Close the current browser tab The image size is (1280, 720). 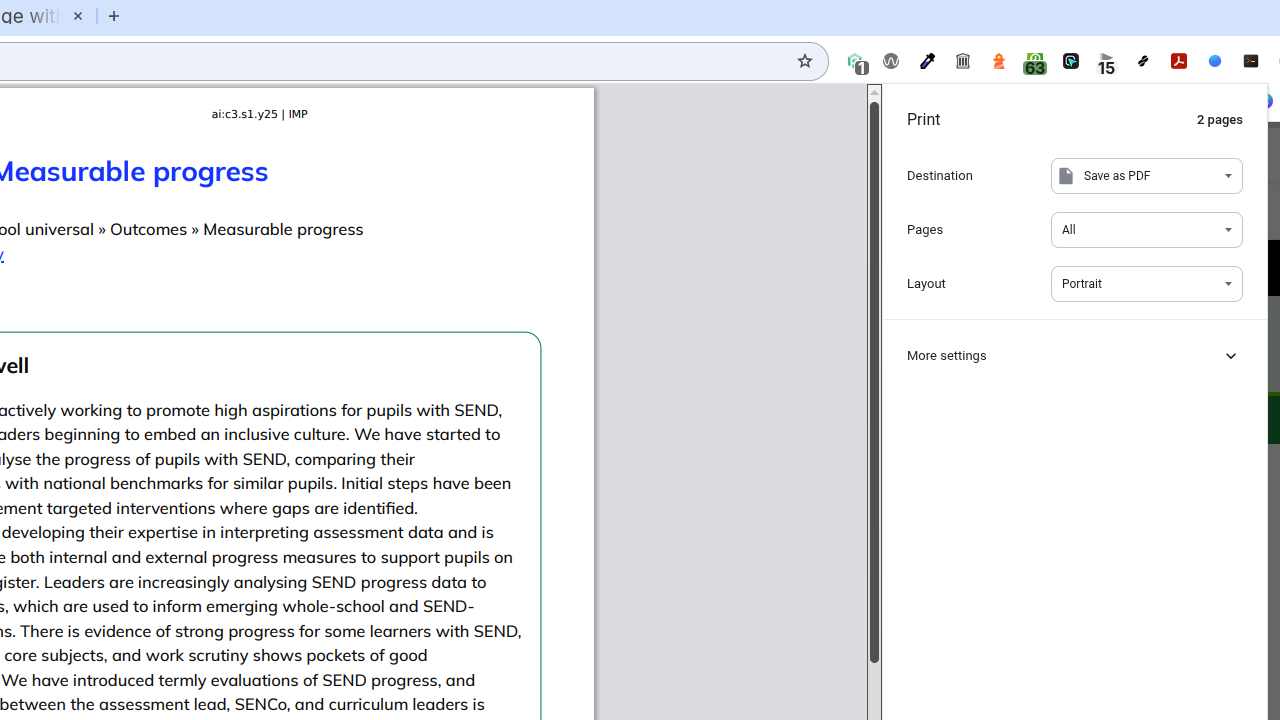pos(78,16)
